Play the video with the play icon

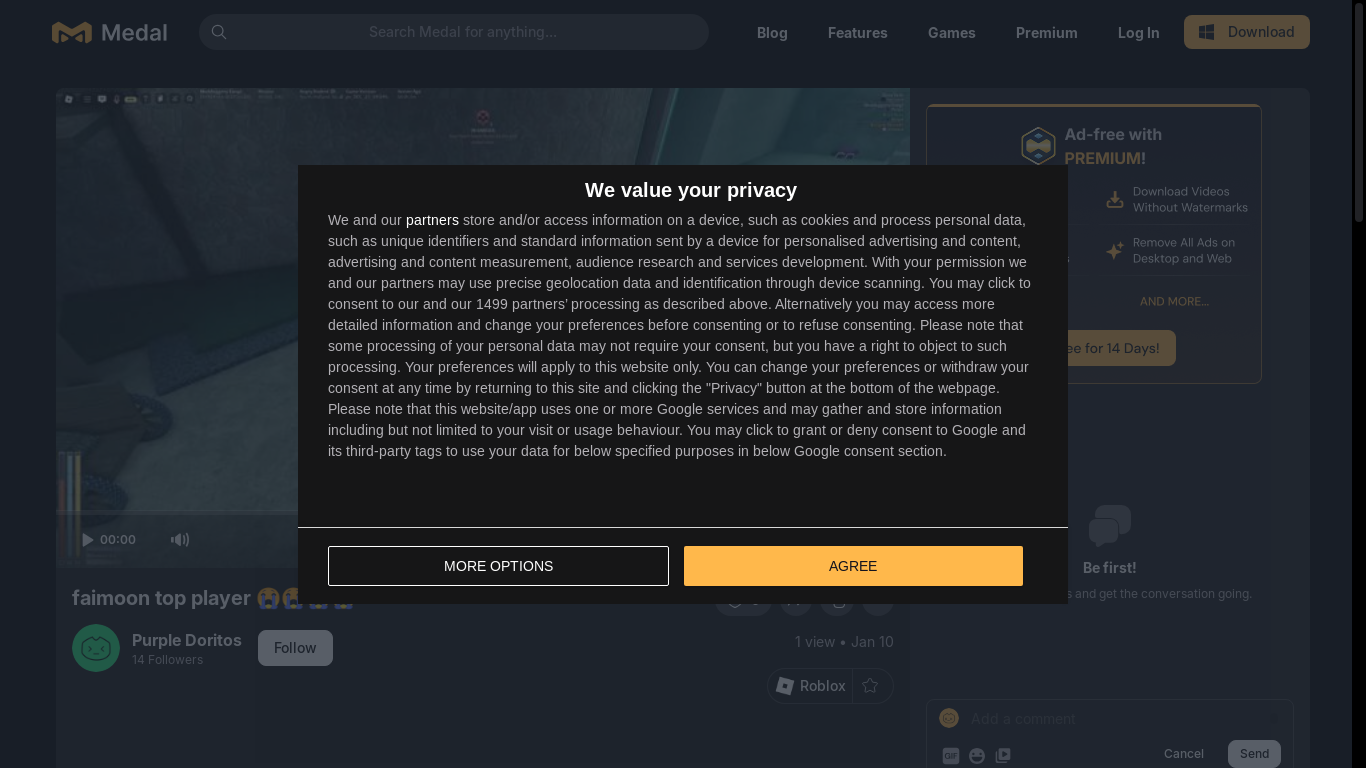coord(88,540)
